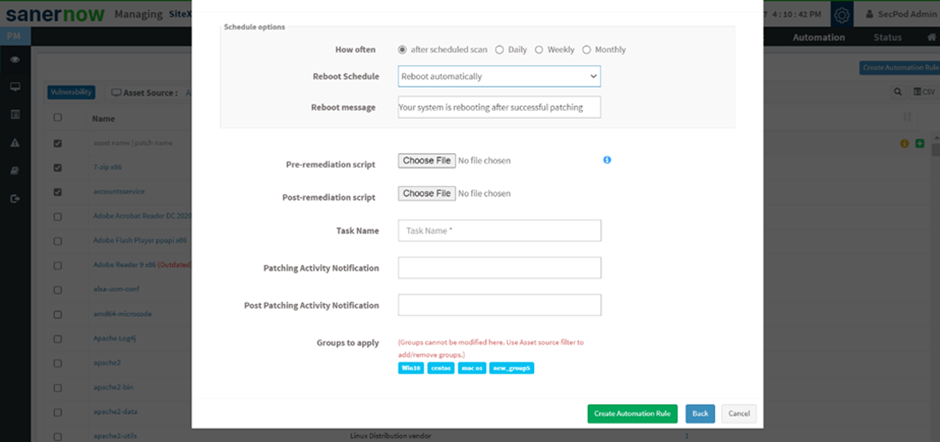Uncheck the 7-zip x86 checkbox
Image resolution: width=940 pixels, height=442 pixels.
click(58, 168)
